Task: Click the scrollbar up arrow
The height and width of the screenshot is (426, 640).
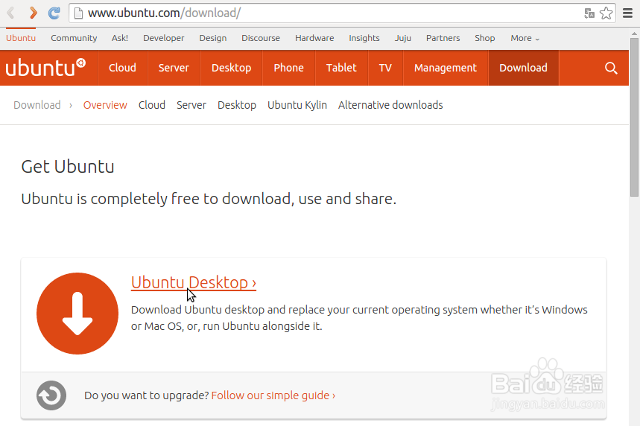Action: tap(634, 33)
